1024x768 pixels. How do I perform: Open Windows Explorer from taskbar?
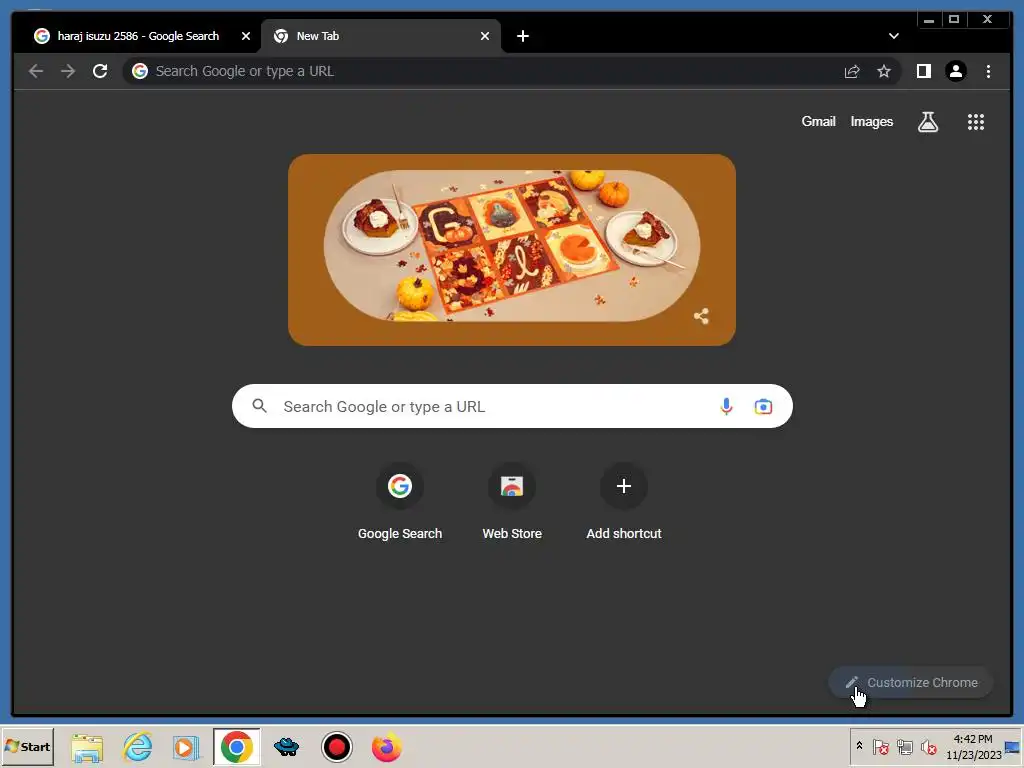(87, 747)
